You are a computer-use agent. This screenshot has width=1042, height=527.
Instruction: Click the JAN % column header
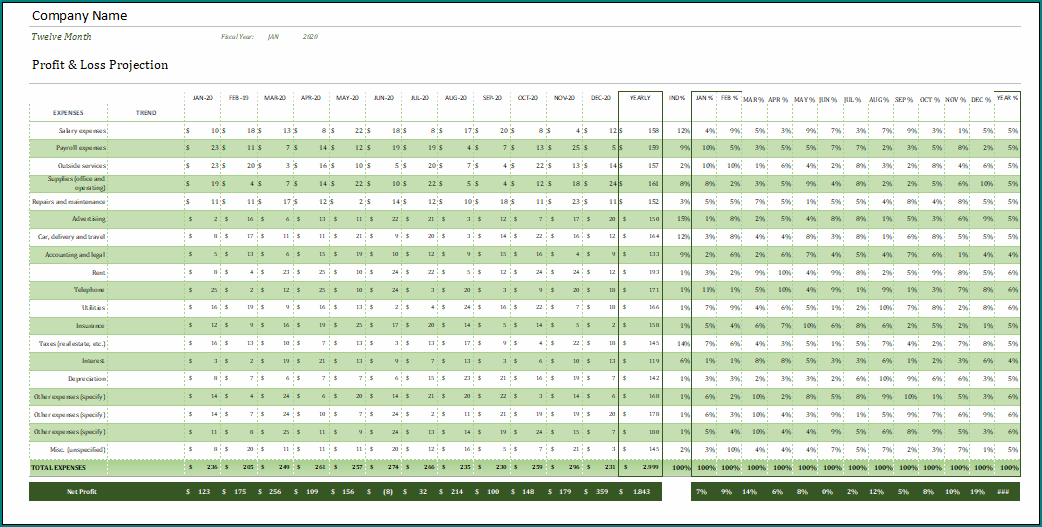[x=704, y=98]
